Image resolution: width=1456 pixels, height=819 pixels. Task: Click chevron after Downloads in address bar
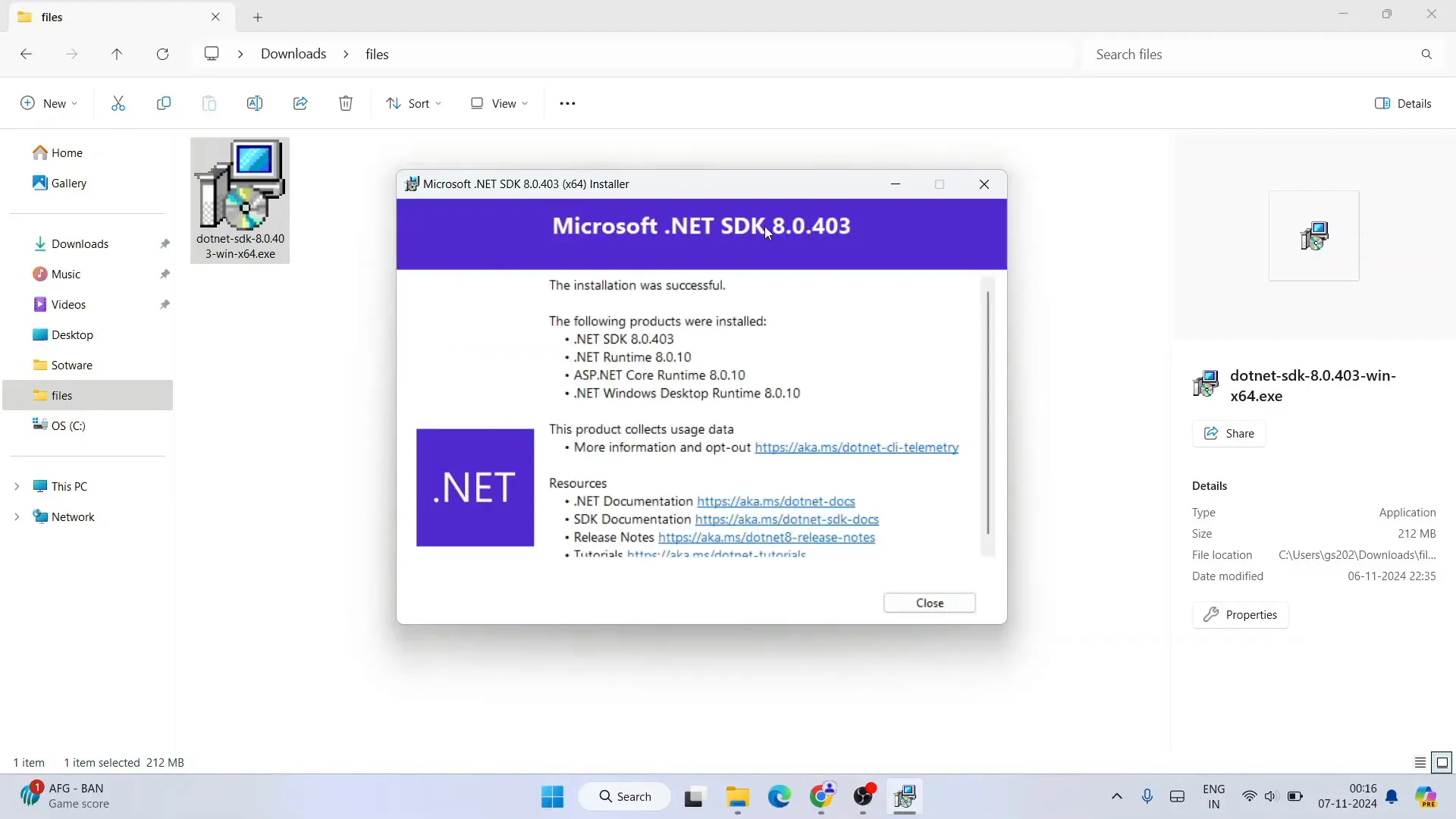click(x=346, y=54)
